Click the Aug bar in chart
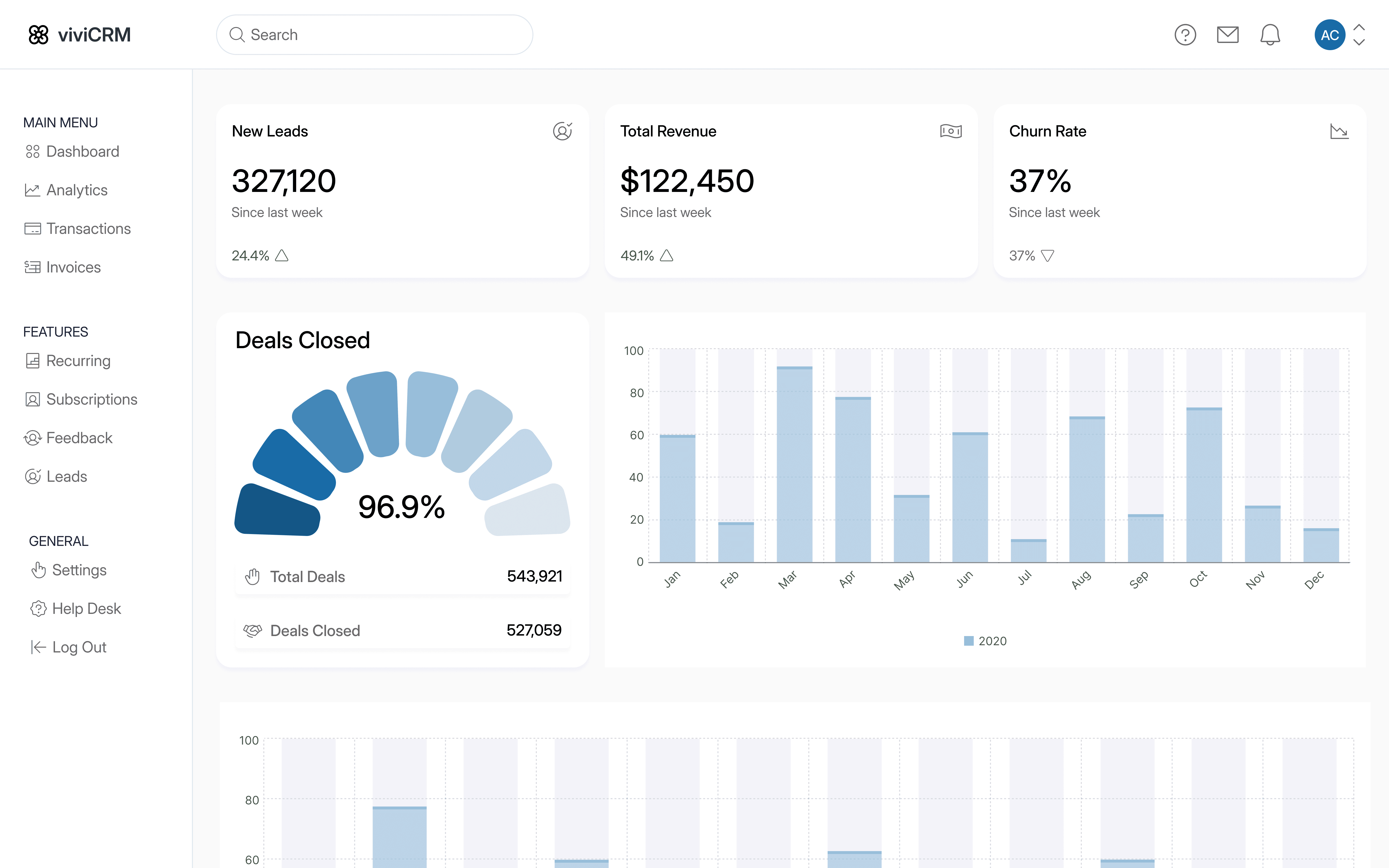1389x868 pixels. (1087, 489)
